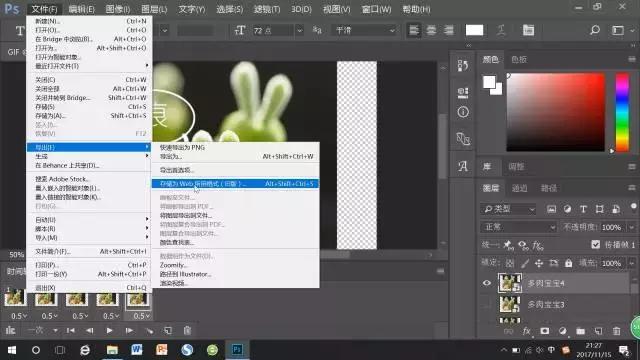This screenshot has width=640, height=360.
Task: Open the layer filter 类型 dropdown
Action: point(508,209)
